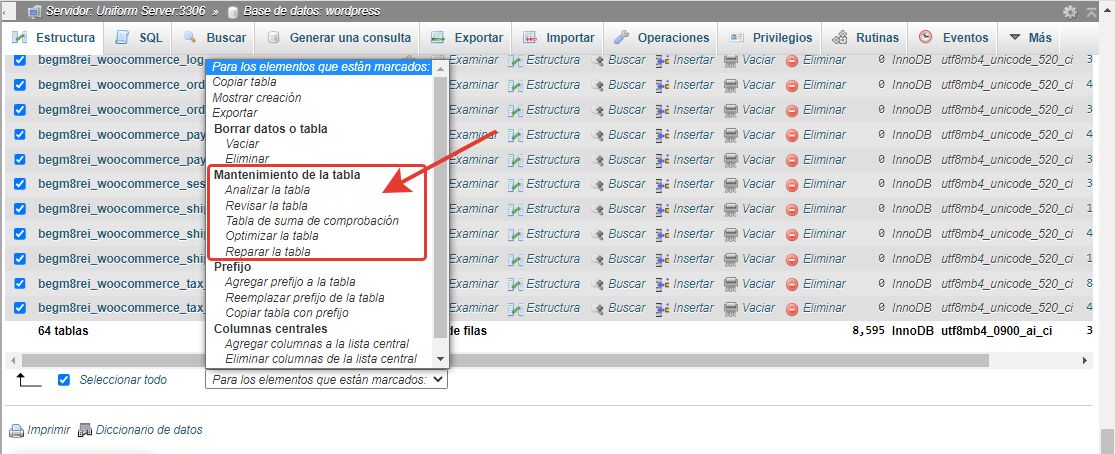Select Copiar tabla con prefijo option
This screenshot has width=1115, height=454.
(x=287, y=313)
